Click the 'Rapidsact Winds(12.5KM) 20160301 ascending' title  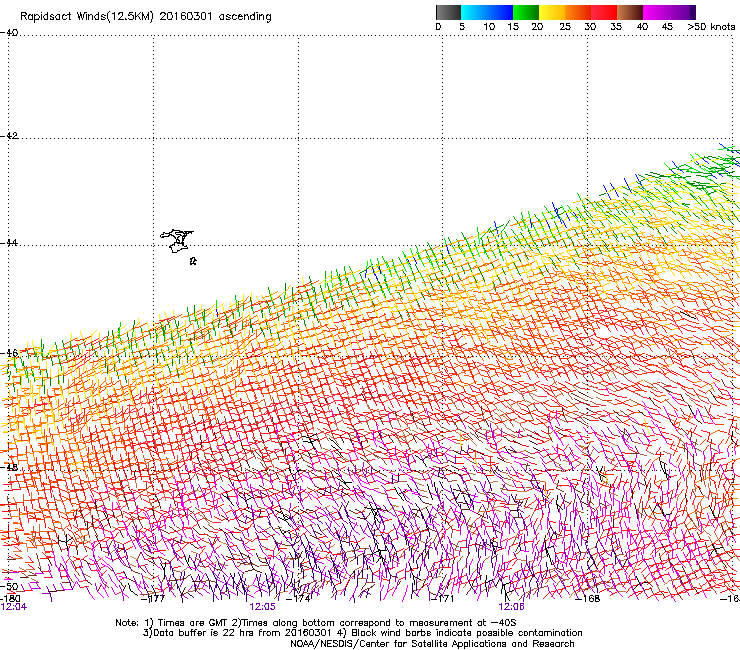(146, 17)
